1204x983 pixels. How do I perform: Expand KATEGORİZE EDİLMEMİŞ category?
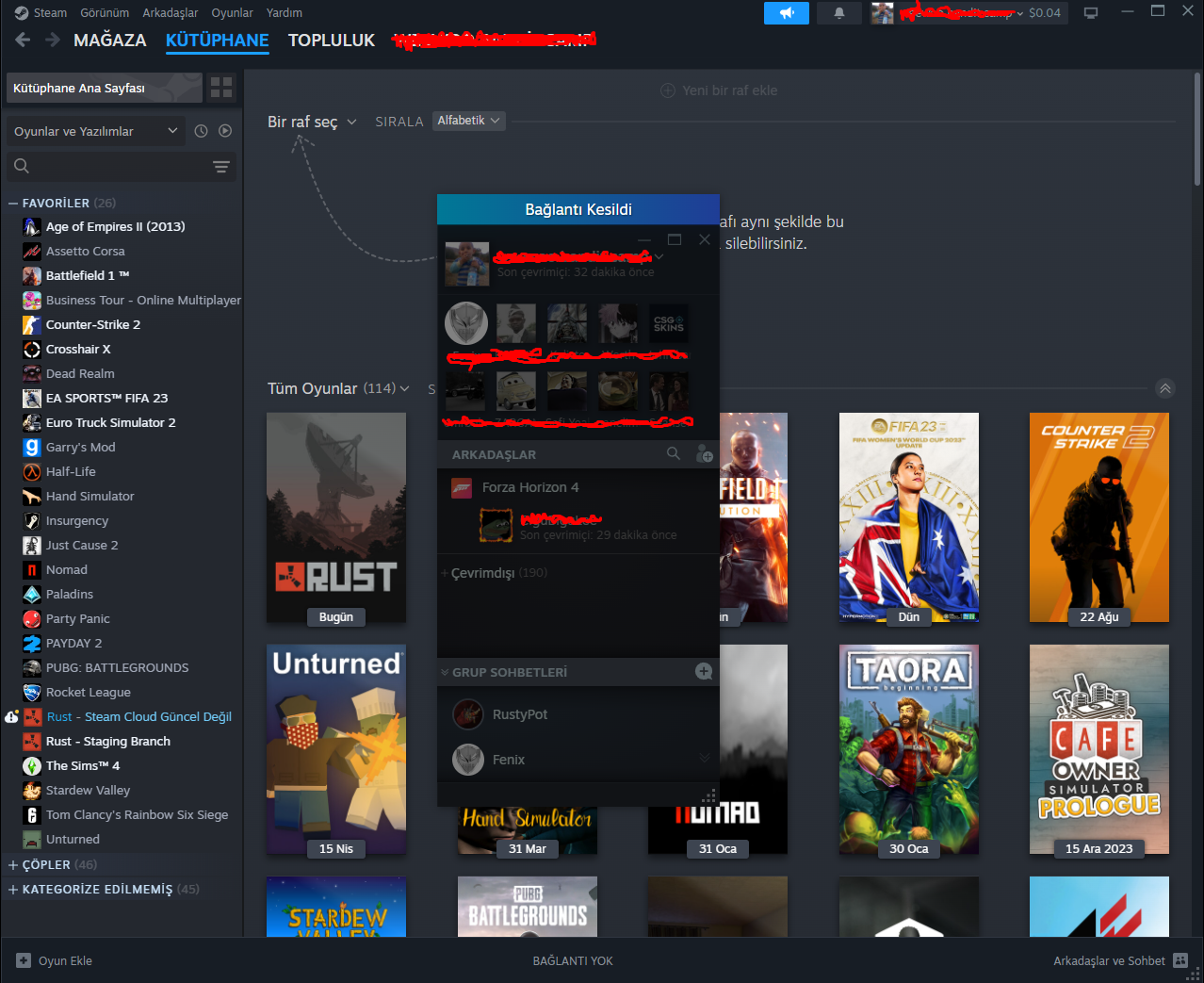tap(13, 889)
